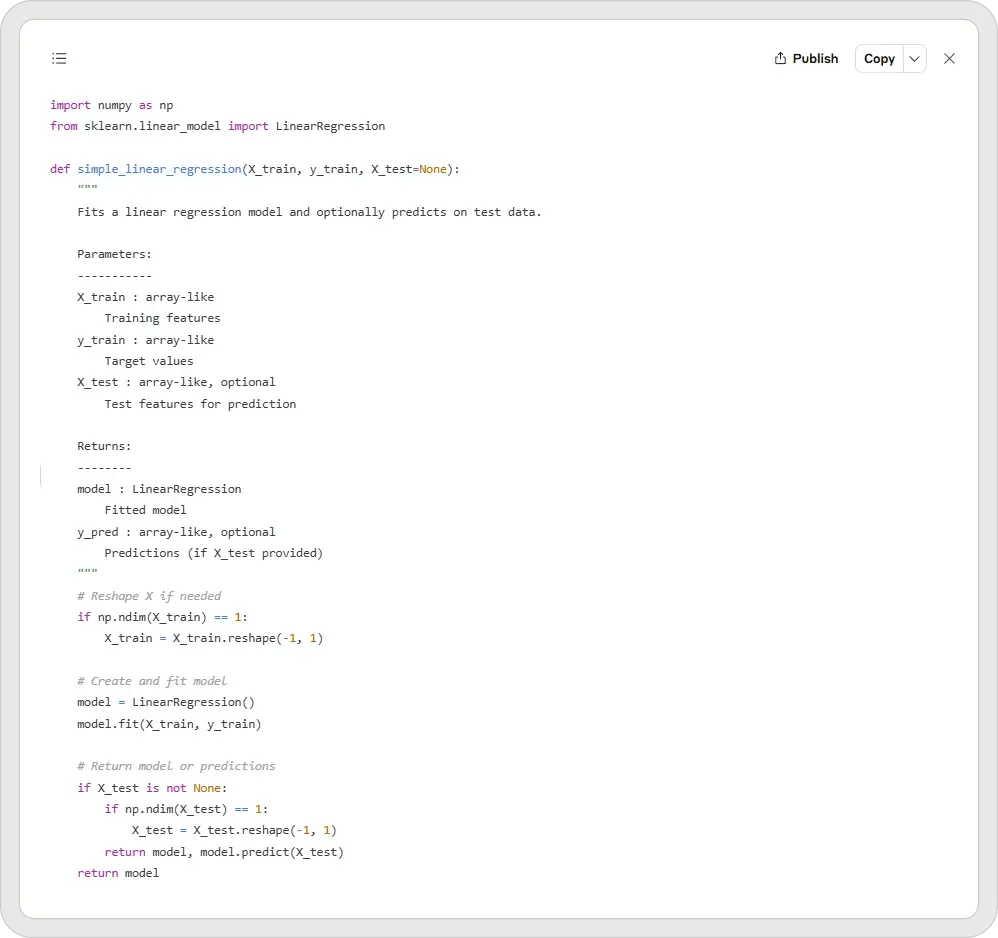
Task: Click the Publish share icon
Action: click(x=781, y=59)
